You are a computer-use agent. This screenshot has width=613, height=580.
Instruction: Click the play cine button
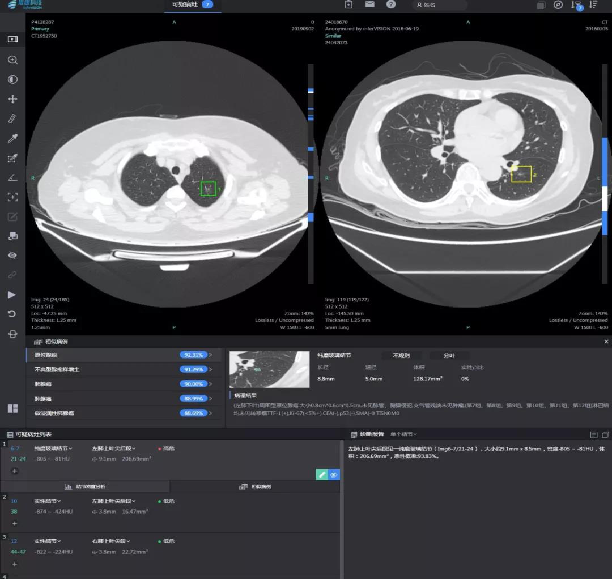pyautogui.click(x=13, y=294)
